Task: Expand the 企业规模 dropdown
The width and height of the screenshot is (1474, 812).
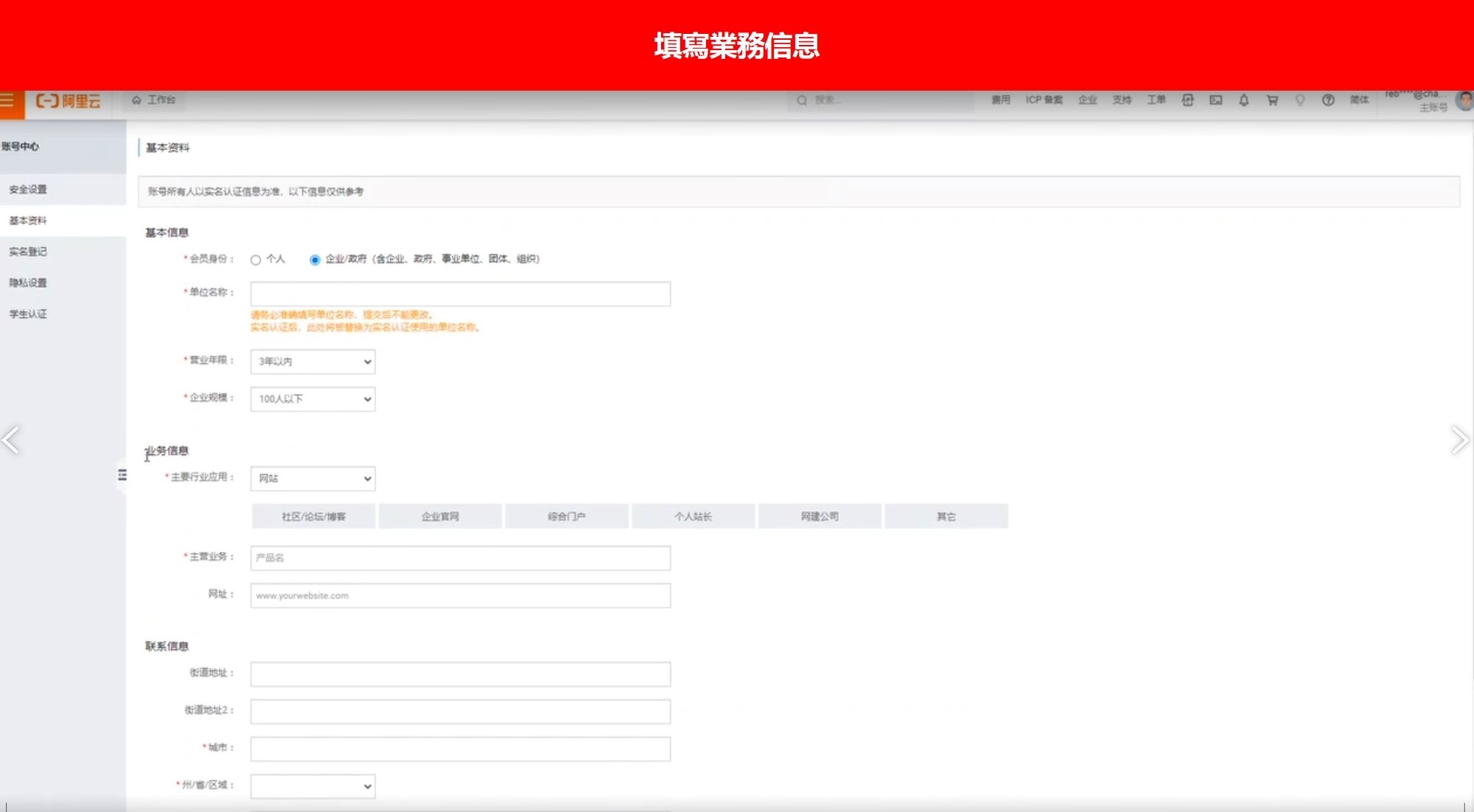Action: click(312, 399)
